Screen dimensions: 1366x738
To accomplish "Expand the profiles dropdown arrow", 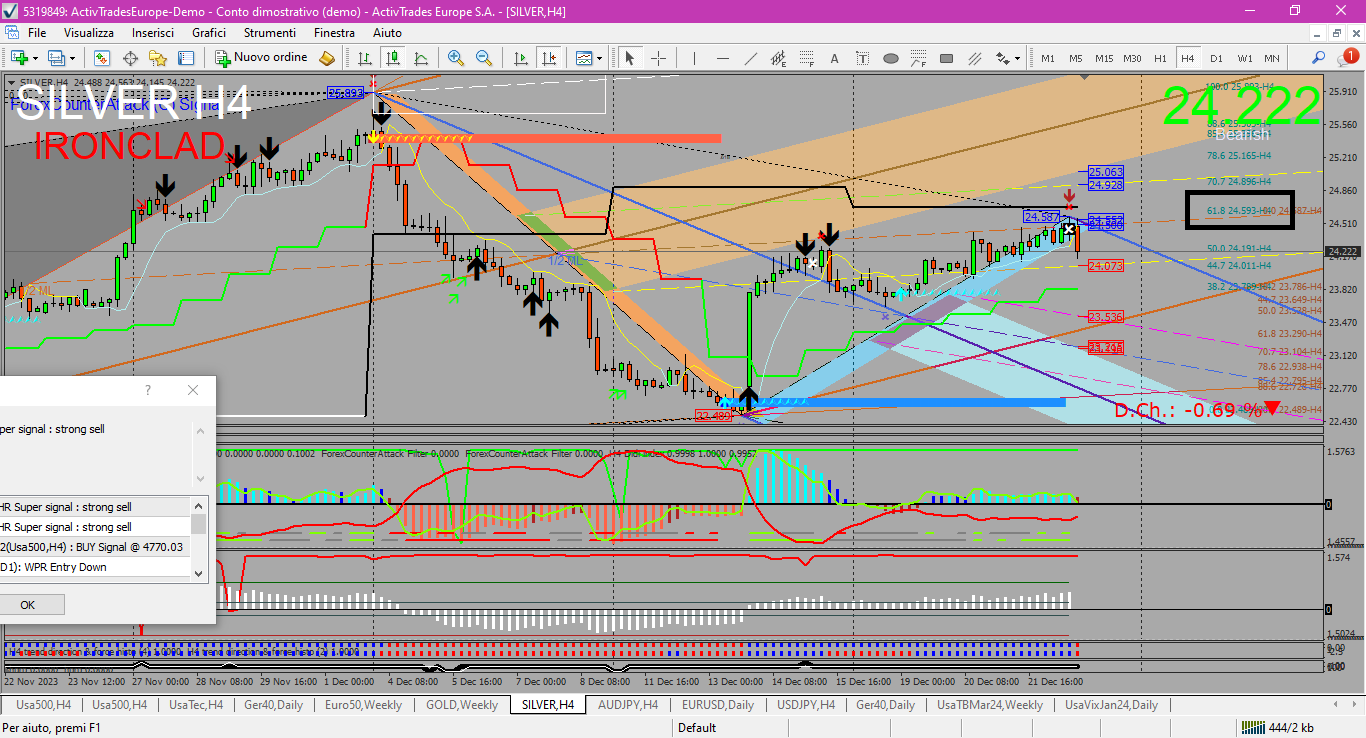I will coord(73,58).
